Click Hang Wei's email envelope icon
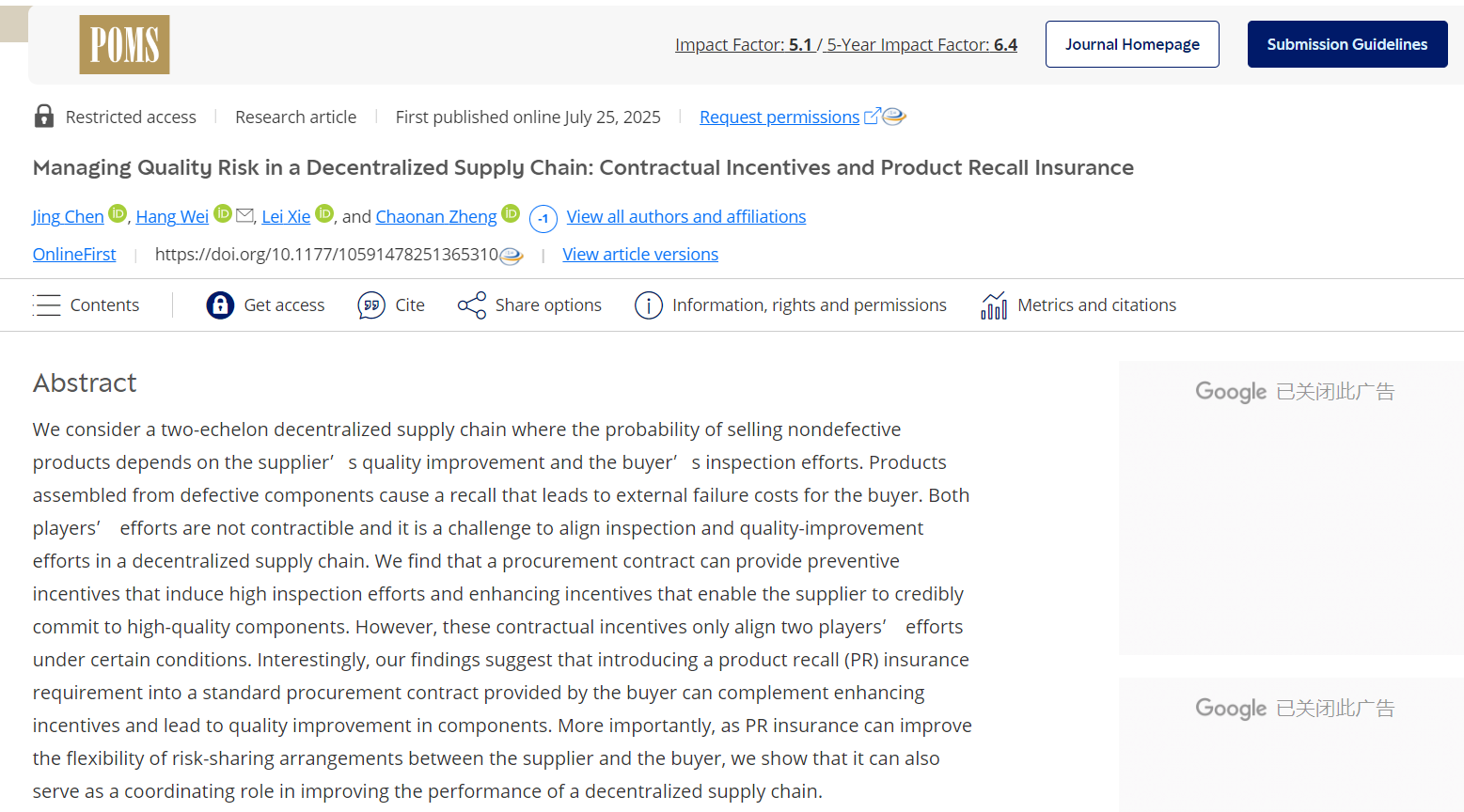 244,215
